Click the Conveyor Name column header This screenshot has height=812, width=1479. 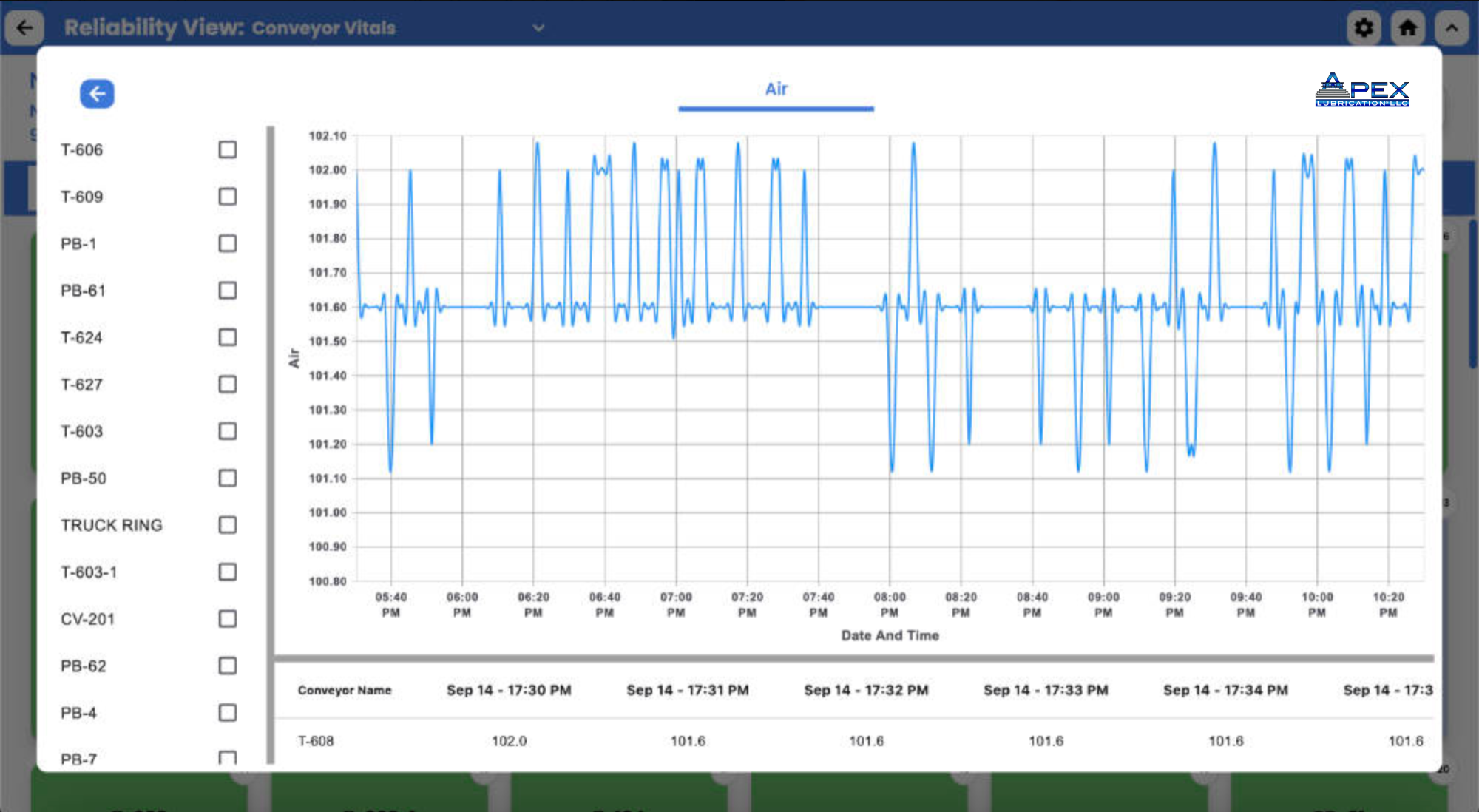[345, 690]
